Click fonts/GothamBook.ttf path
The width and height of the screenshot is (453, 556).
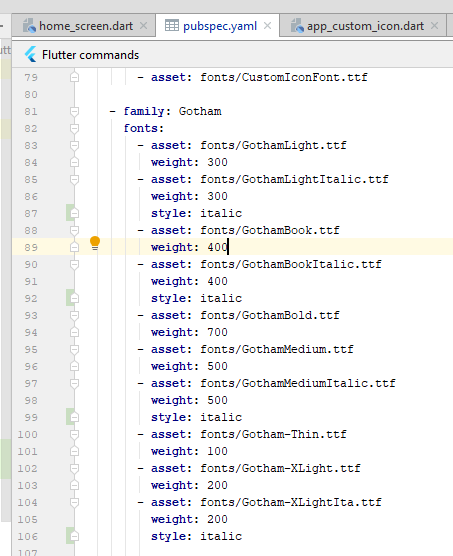pyautogui.click(x=270, y=230)
